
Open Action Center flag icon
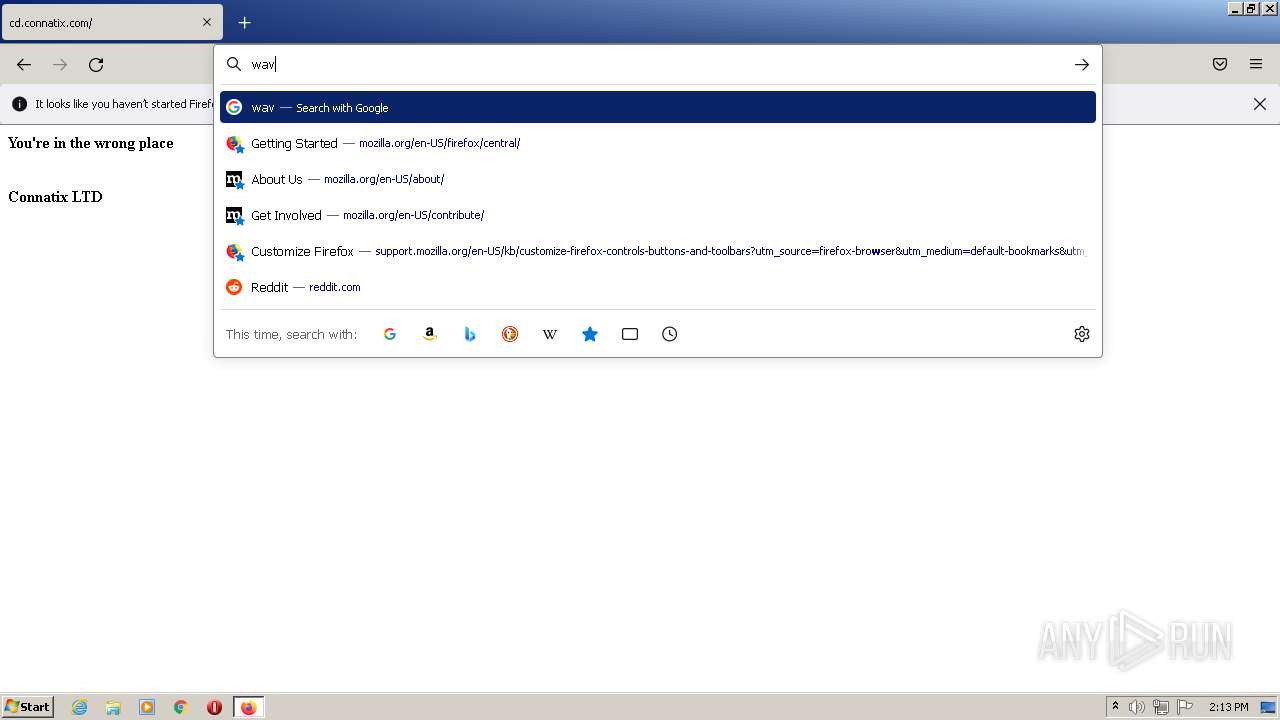coord(1185,707)
